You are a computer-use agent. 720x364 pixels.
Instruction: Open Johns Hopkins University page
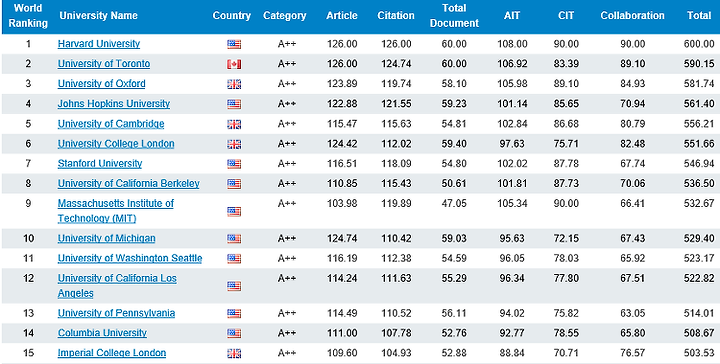pos(113,104)
